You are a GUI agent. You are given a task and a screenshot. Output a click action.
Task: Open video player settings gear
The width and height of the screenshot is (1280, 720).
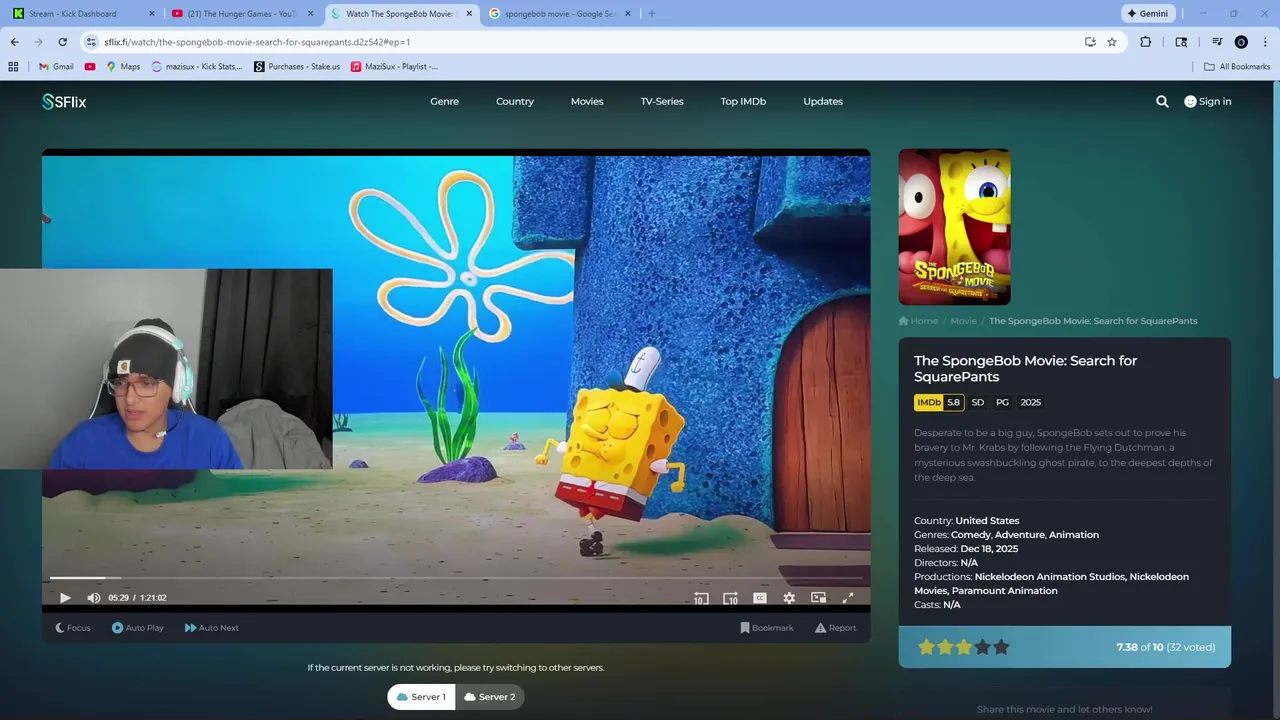point(789,598)
